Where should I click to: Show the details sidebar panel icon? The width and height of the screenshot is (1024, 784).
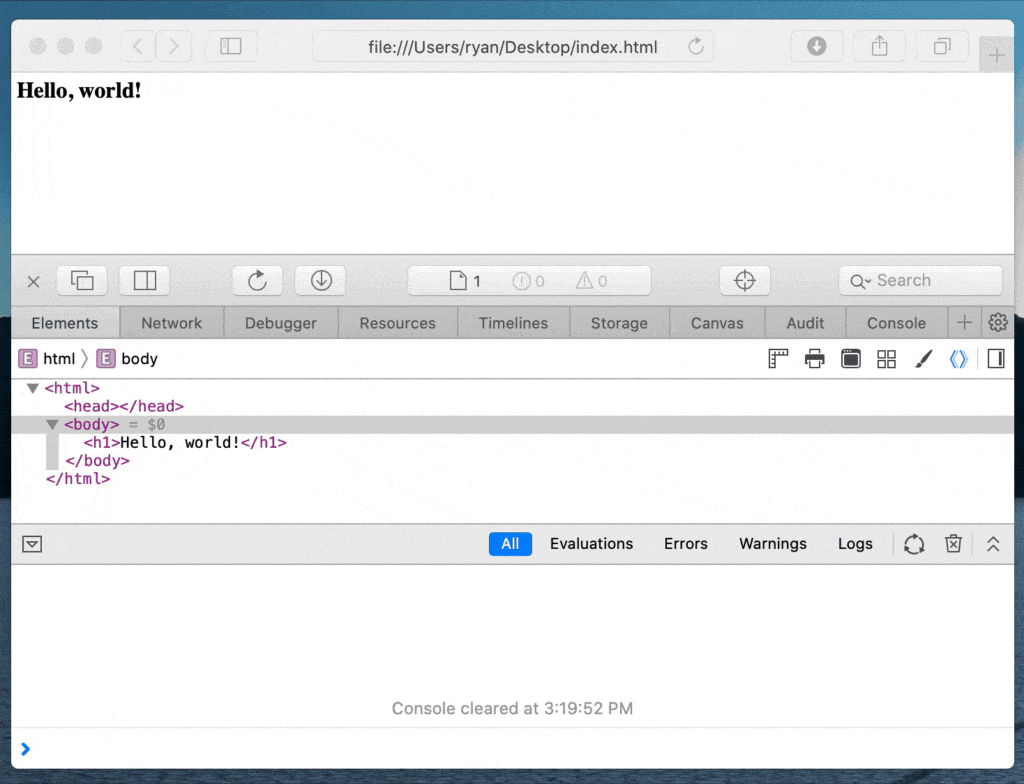[996, 359]
